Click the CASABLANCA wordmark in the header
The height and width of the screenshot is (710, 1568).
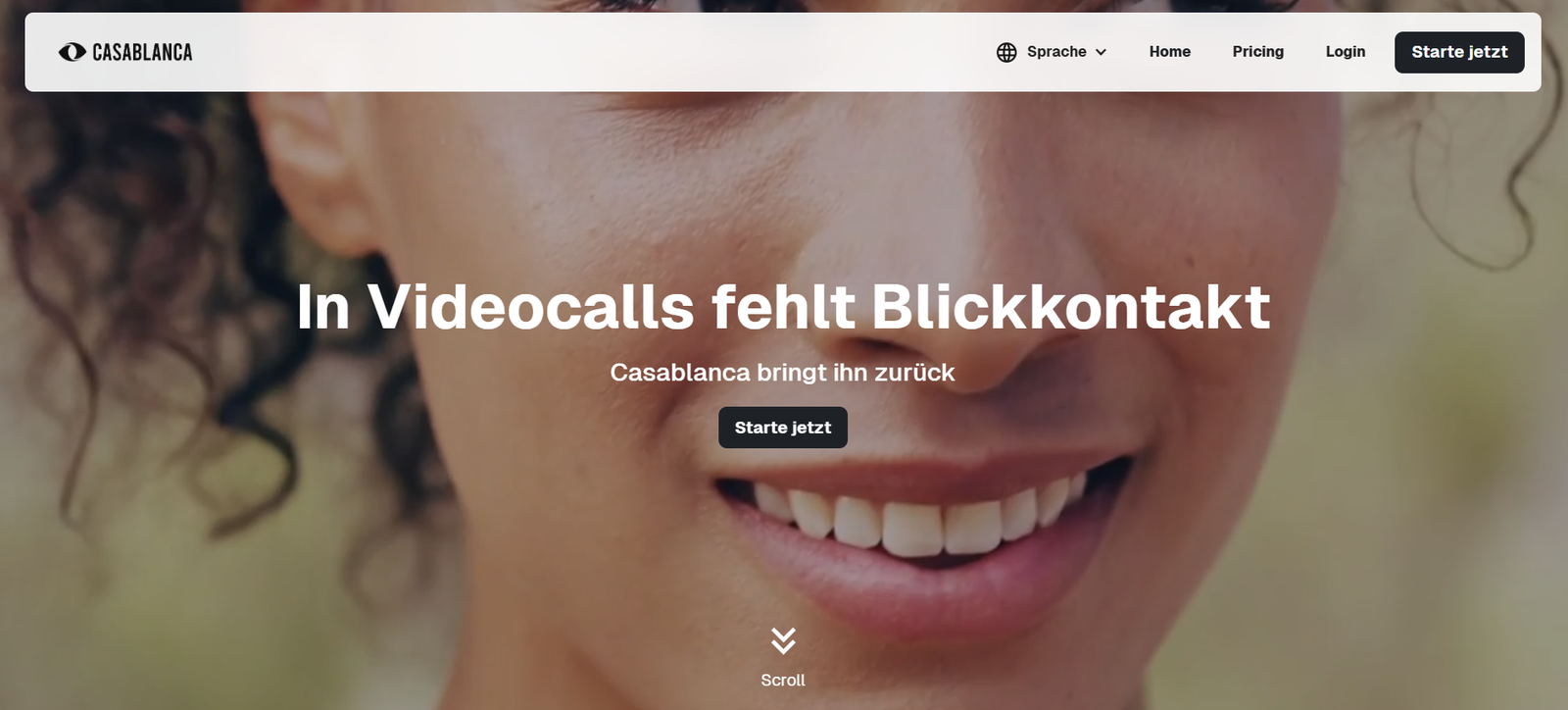pyautogui.click(x=142, y=52)
